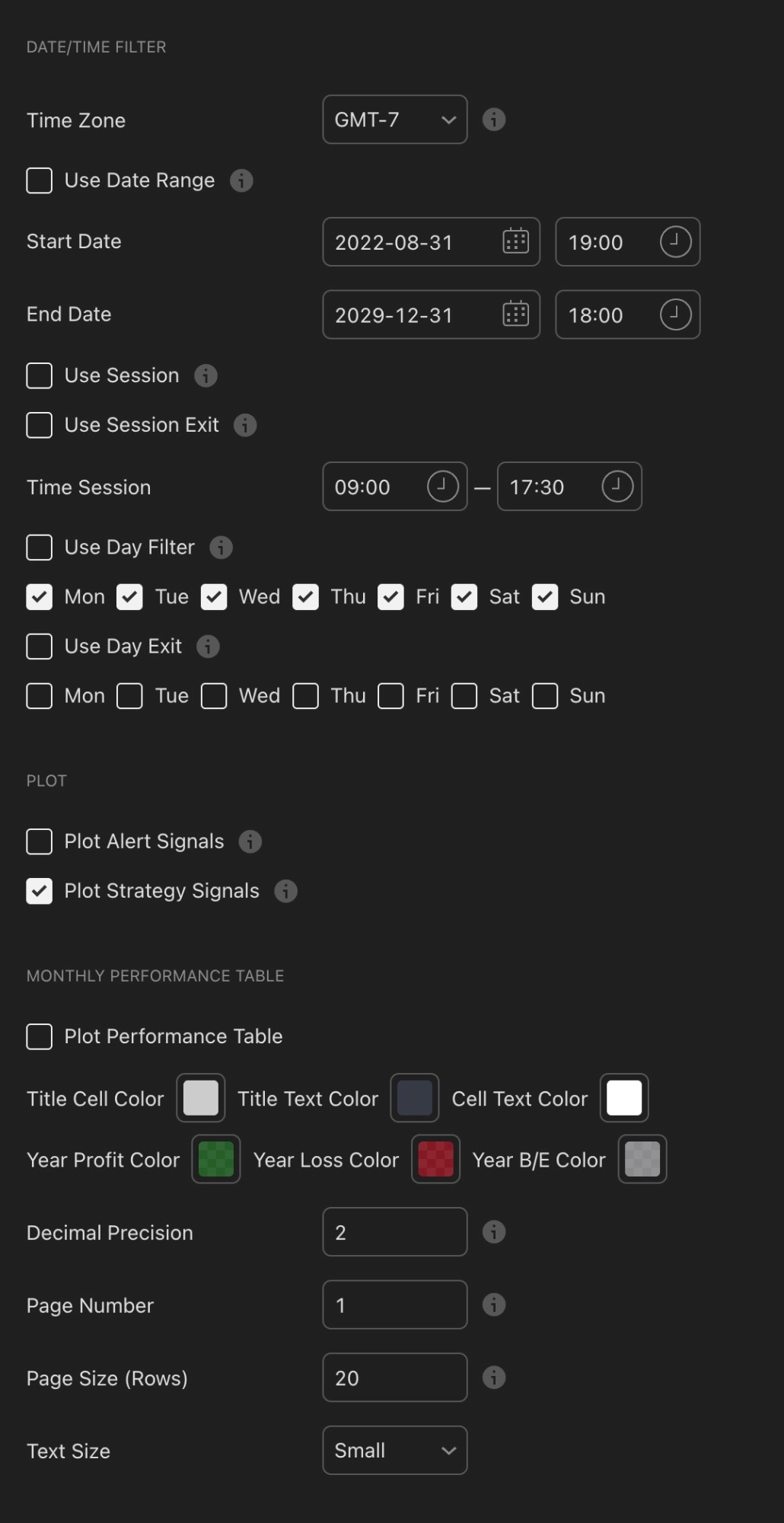Uncheck Sat in the day filter row
784x1523 pixels.
(464, 597)
